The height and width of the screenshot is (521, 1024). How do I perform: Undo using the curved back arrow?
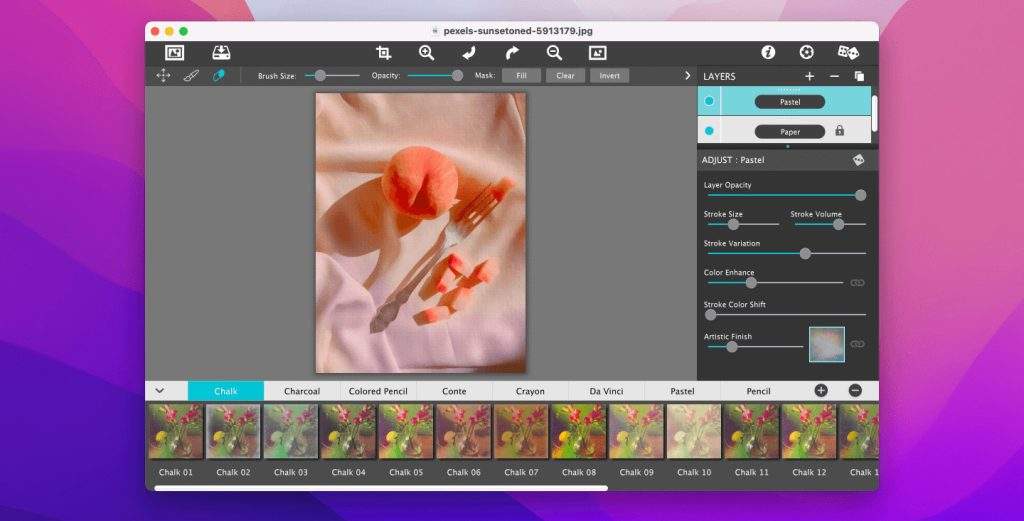[468, 53]
